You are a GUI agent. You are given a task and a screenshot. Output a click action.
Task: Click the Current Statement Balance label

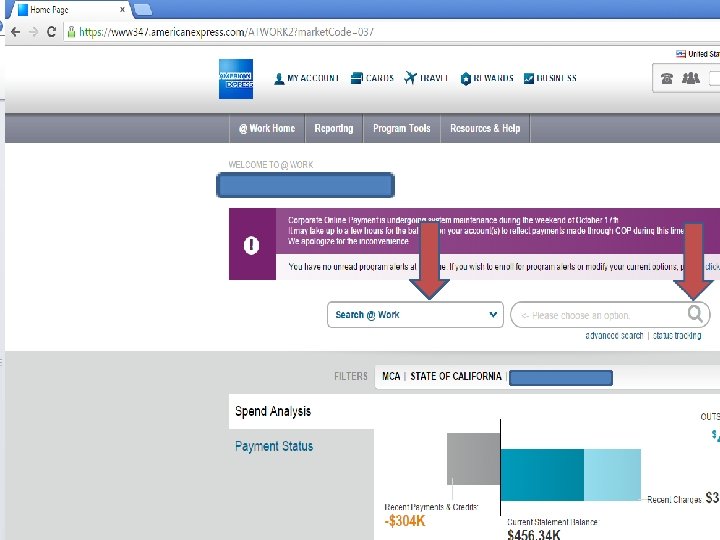[x=552, y=522]
